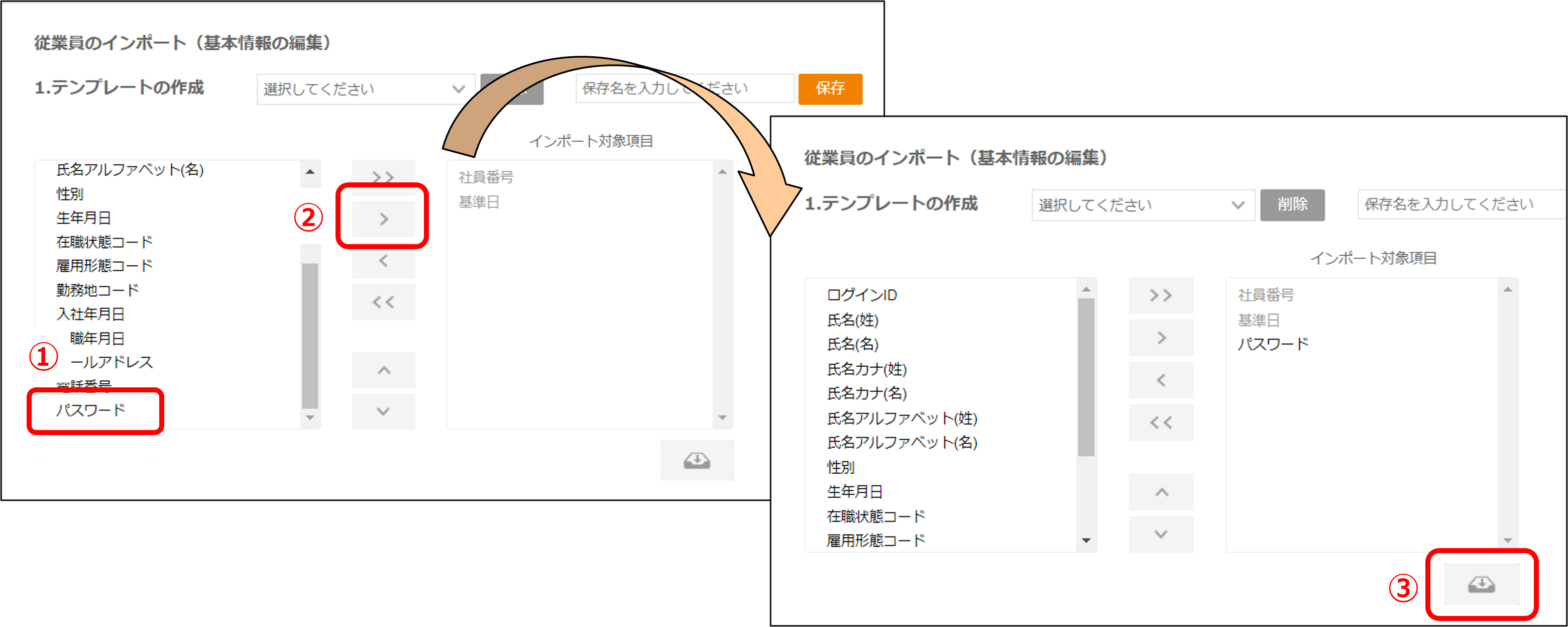Select パスワード in left item list

click(91, 410)
